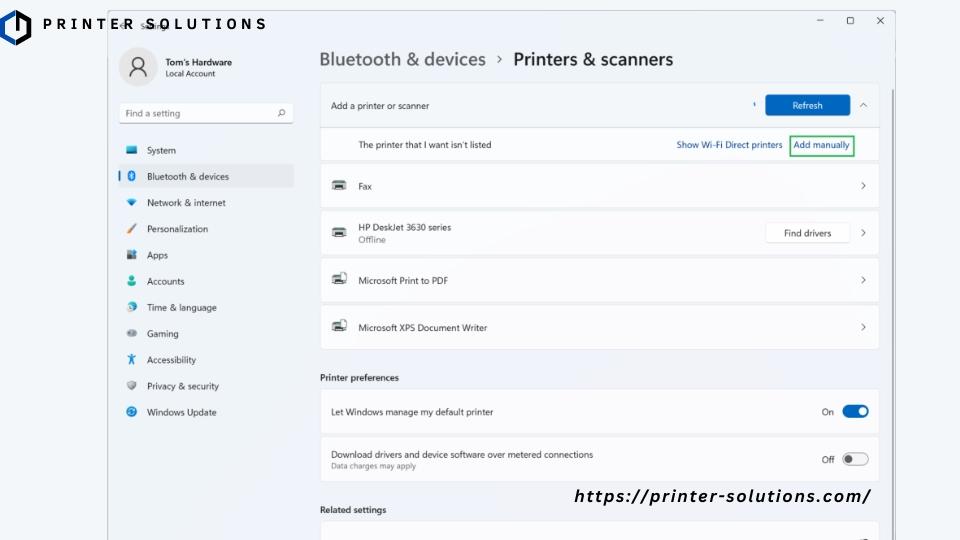Click the Privacy & security shield icon
The width and height of the screenshot is (960, 540).
[x=132, y=386]
